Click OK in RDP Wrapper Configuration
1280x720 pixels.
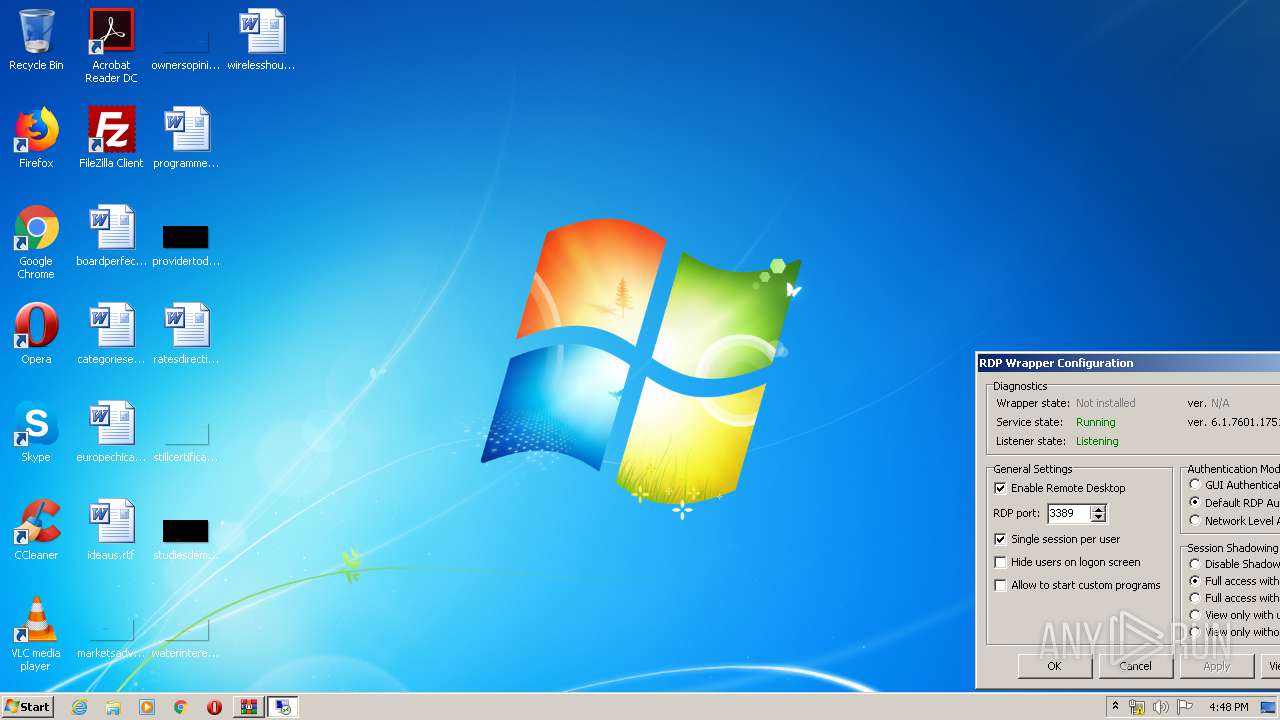pyautogui.click(x=1054, y=666)
